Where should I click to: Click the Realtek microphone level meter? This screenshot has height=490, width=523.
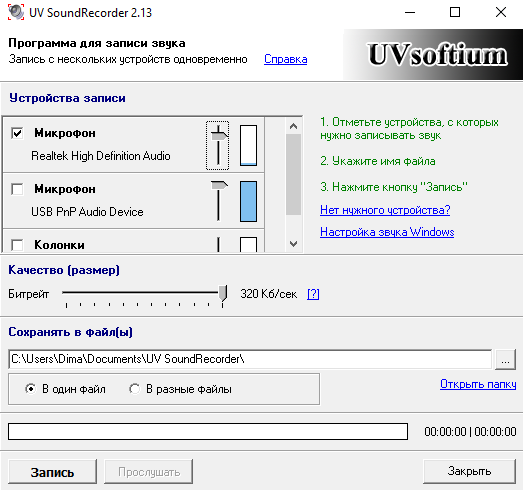tap(248, 145)
